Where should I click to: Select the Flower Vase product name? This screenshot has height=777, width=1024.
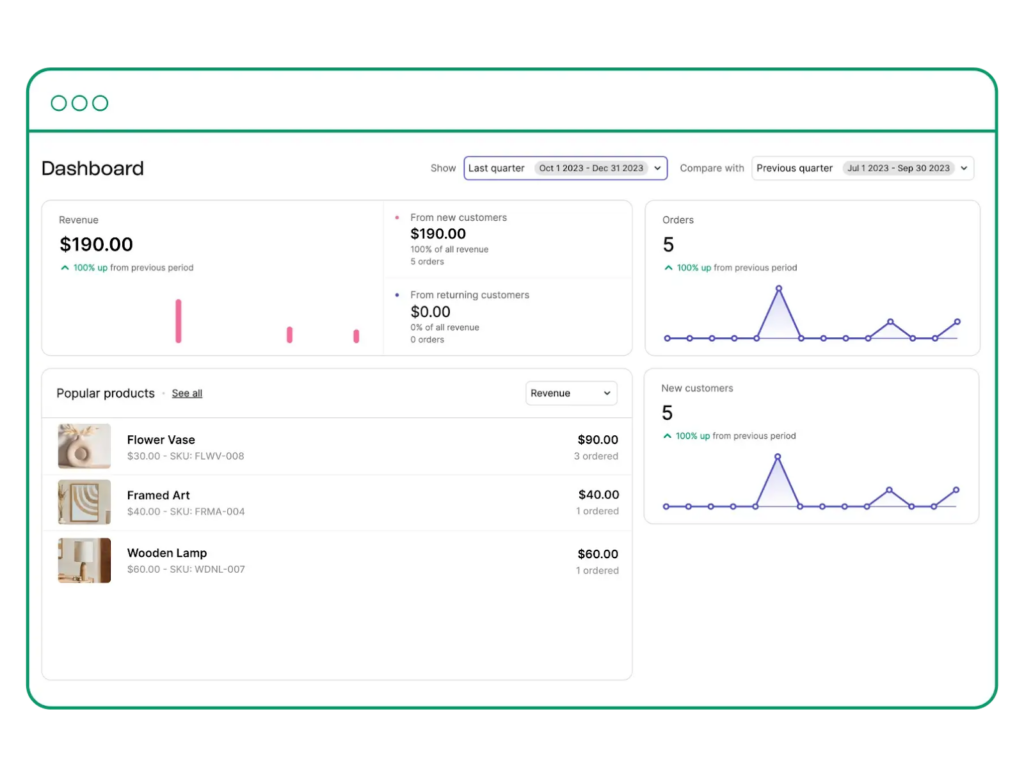coord(161,440)
